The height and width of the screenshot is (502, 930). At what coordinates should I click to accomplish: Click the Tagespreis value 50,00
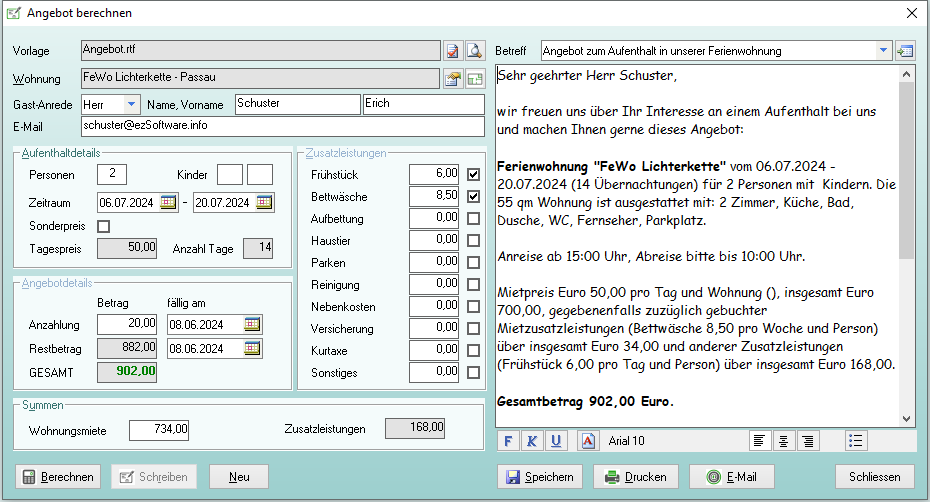(127, 248)
